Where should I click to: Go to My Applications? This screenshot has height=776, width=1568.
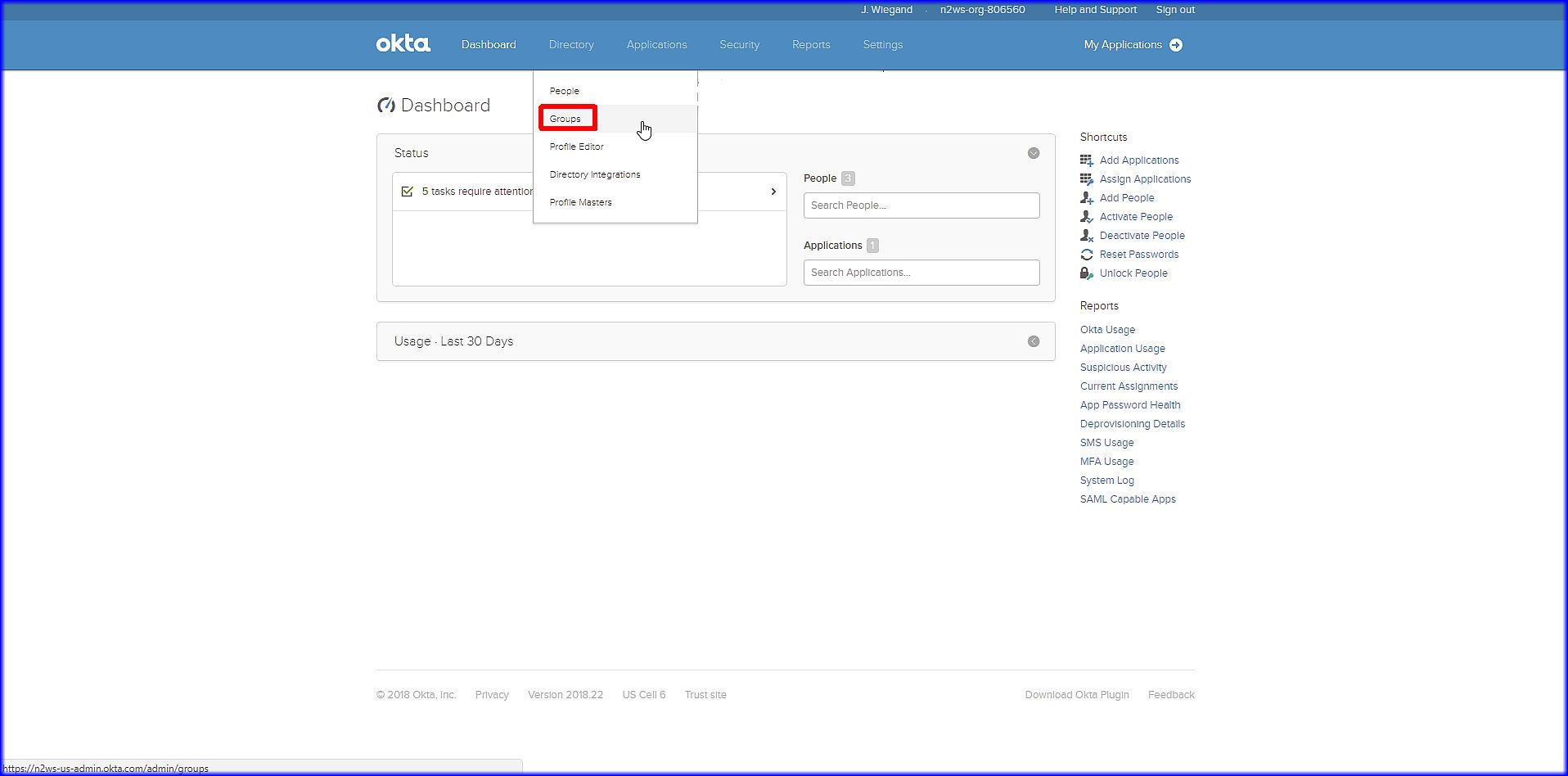pyautogui.click(x=1123, y=45)
